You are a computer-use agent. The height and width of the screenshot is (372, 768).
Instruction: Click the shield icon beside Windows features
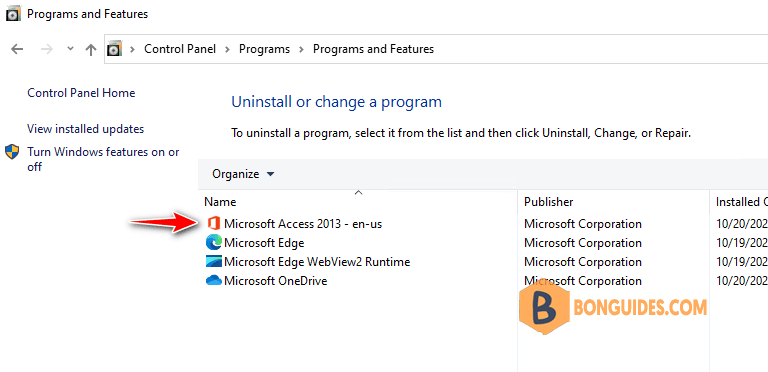pos(12,152)
